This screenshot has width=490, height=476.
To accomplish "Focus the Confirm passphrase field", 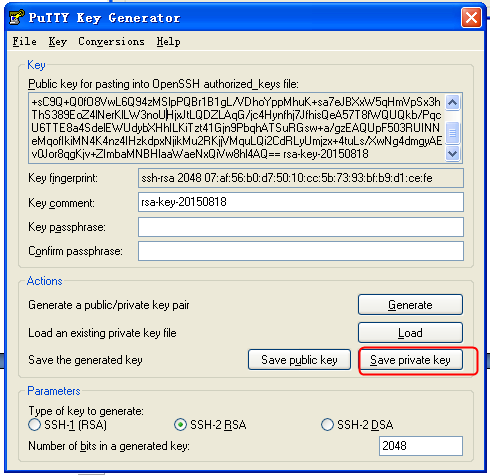I will pos(301,251).
